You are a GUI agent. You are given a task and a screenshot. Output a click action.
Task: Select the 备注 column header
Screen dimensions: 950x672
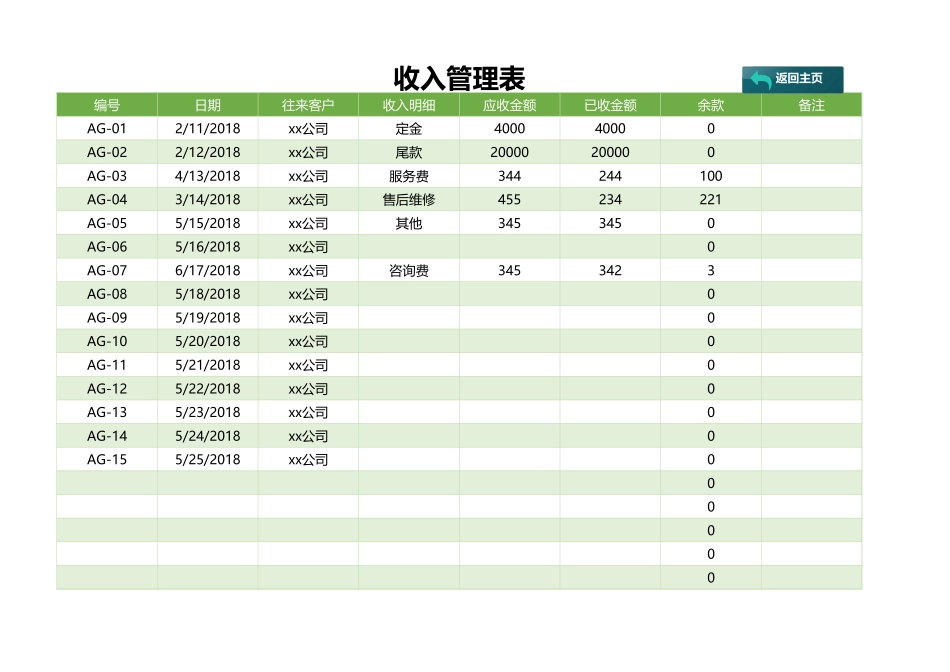click(811, 105)
